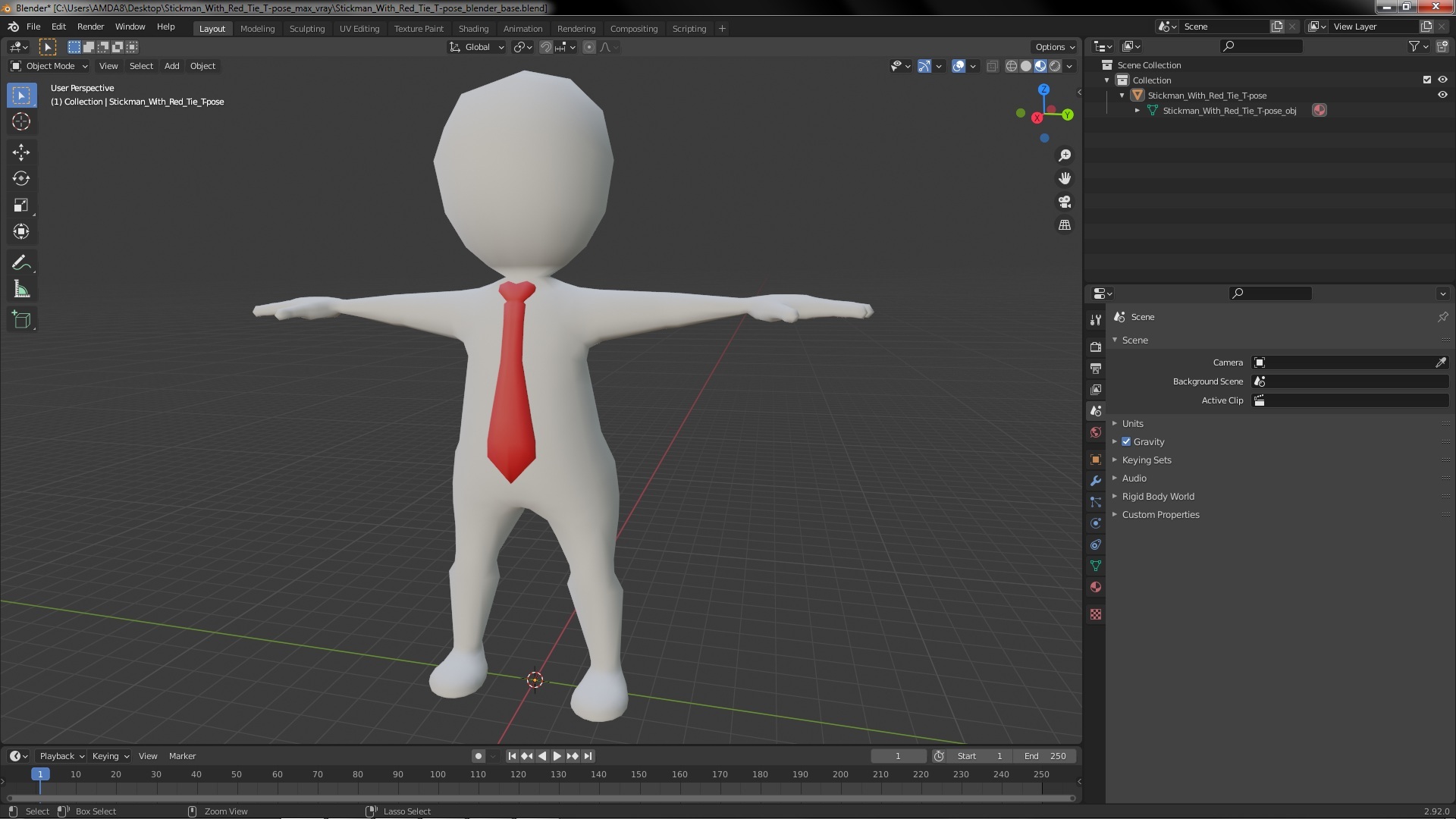The width and height of the screenshot is (1456, 819).
Task: Toggle X-ray display
Action: pyautogui.click(x=992, y=66)
